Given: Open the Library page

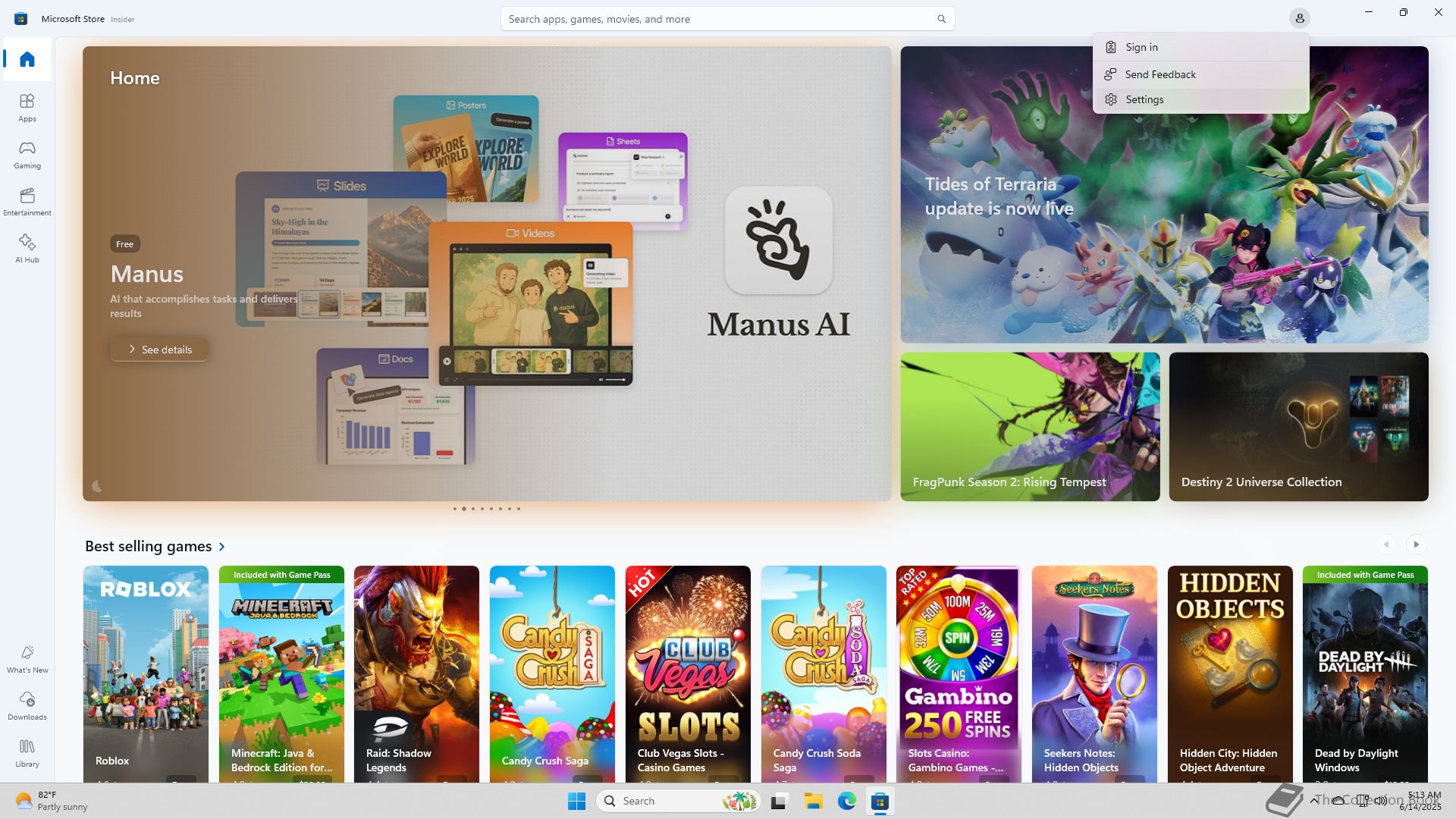Looking at the screenshot, I should click(27, 753).
